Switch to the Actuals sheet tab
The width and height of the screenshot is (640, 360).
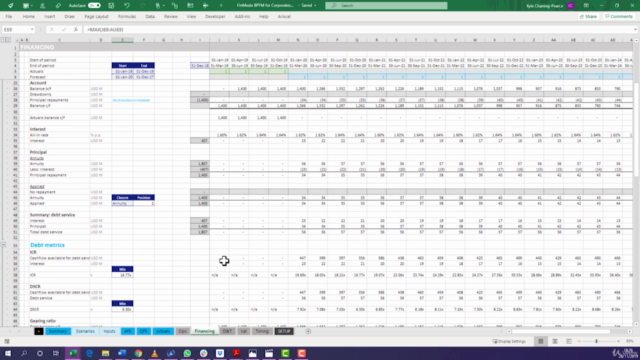click(163, 331)
